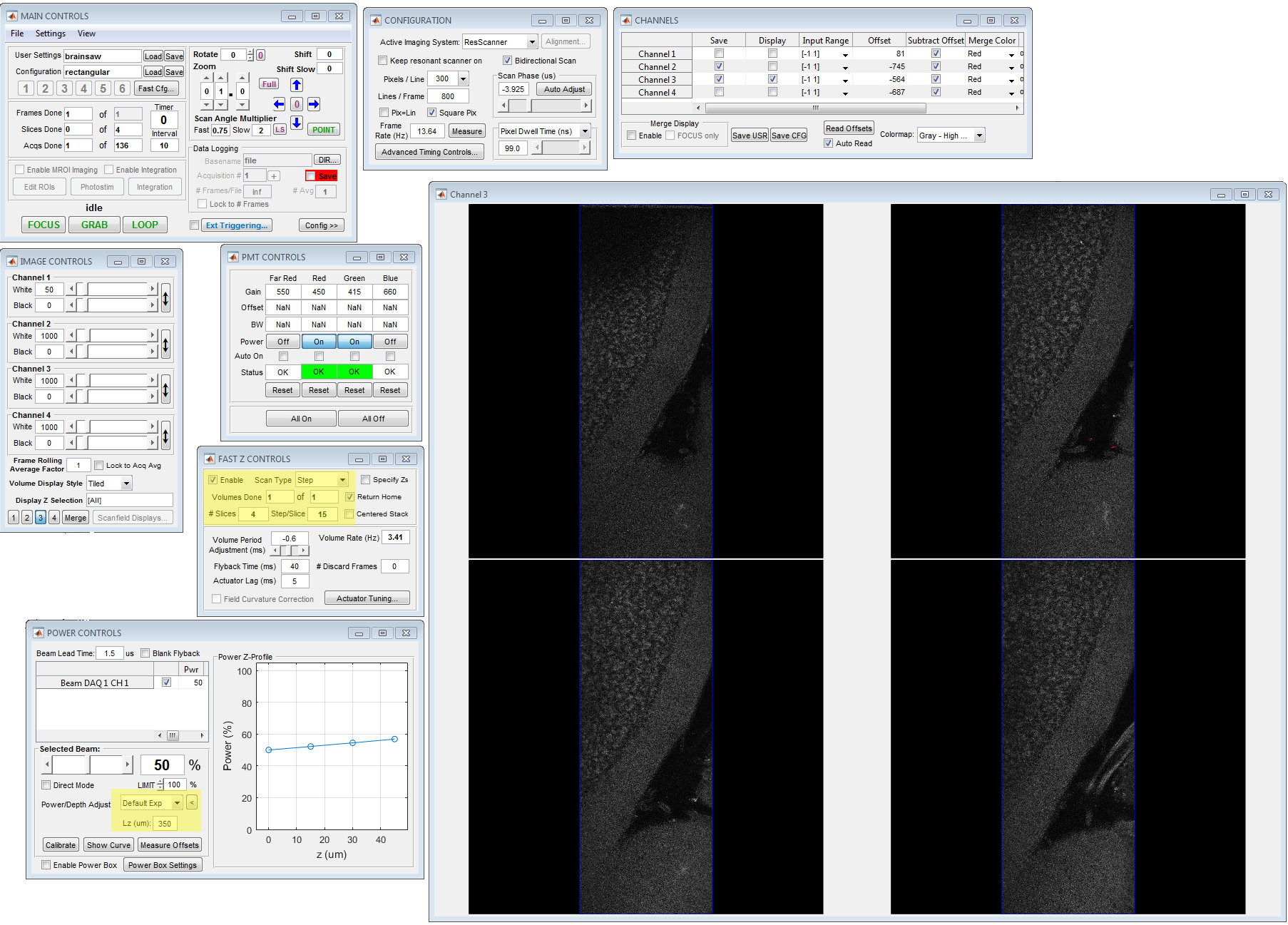Viewport: 1288px width, 925px height.
Task: Click Channel 3 up-down arrow button in Image Controls
Action: click(x=165, y=389)
